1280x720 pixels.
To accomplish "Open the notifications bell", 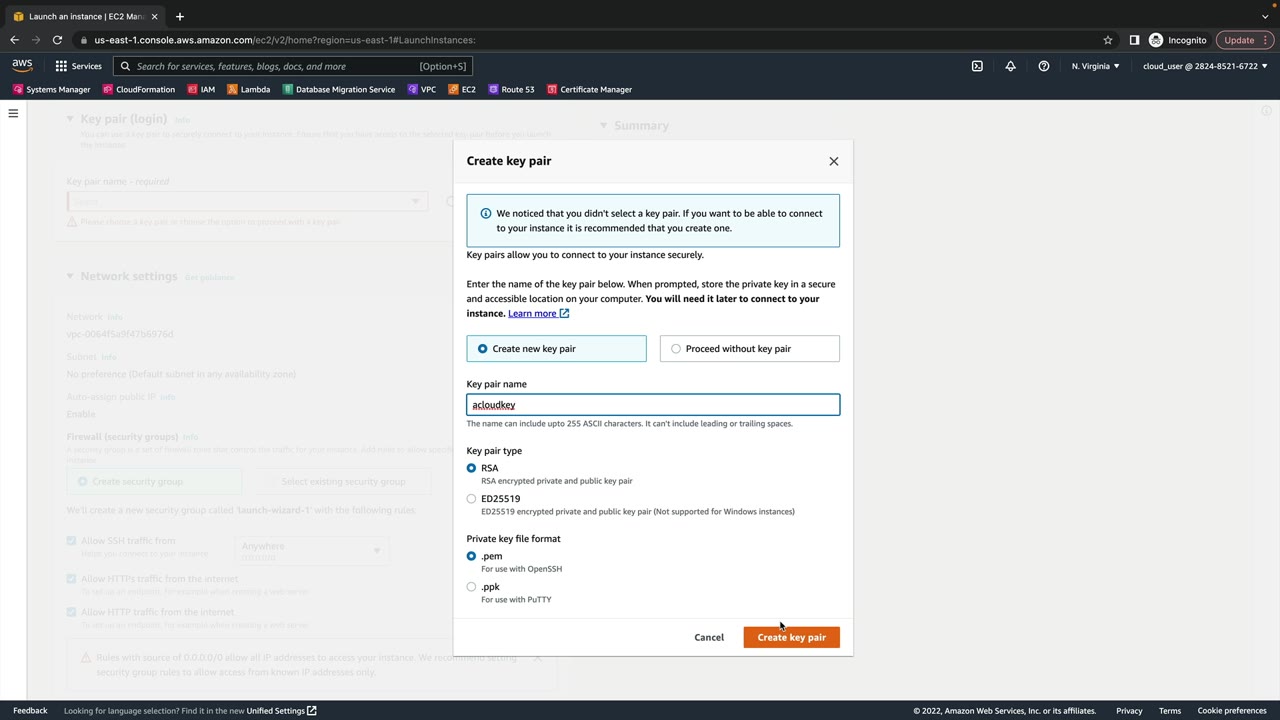I will click(x=1010, y=66).
